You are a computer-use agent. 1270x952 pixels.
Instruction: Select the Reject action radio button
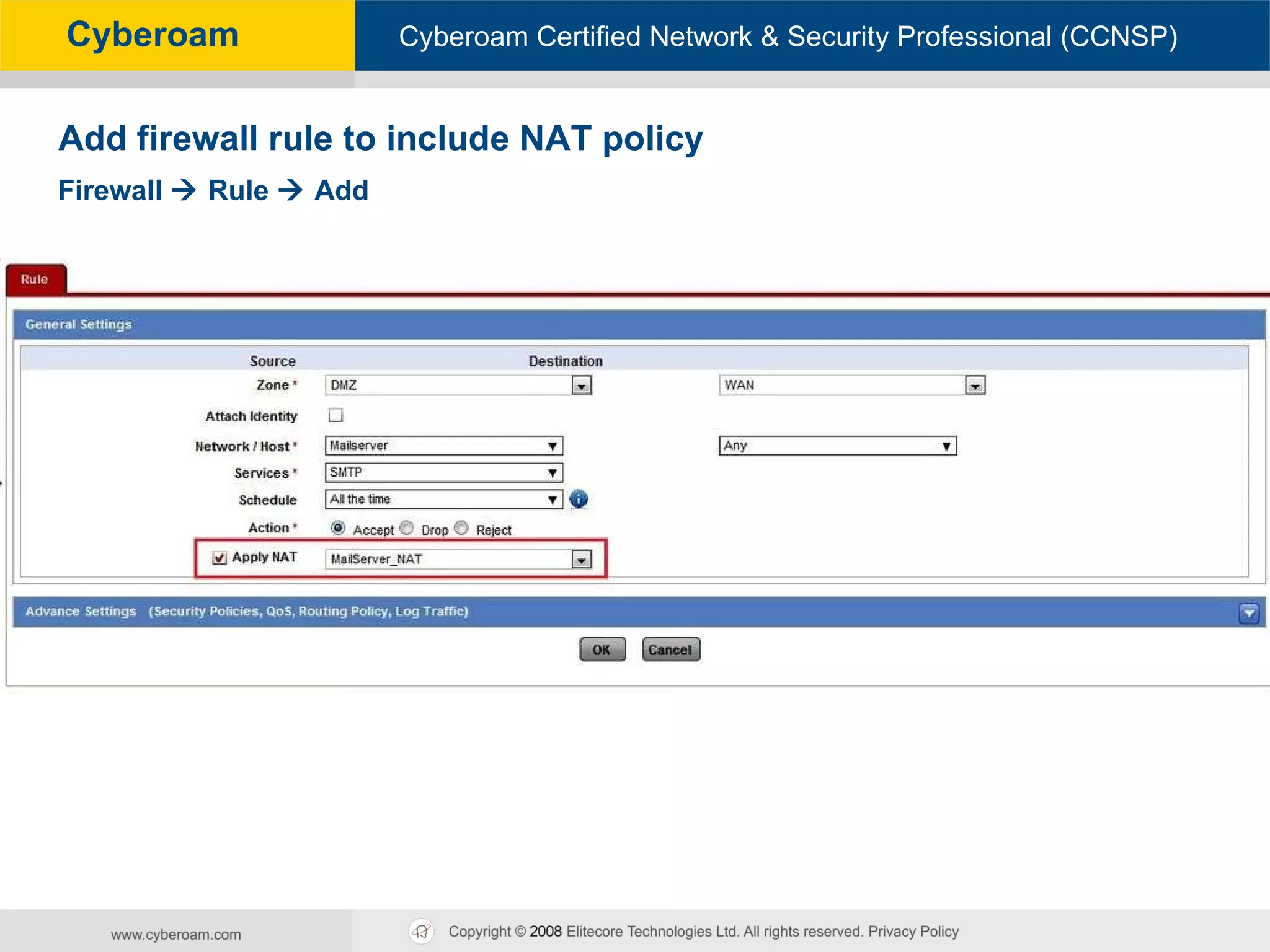(461, 528)
